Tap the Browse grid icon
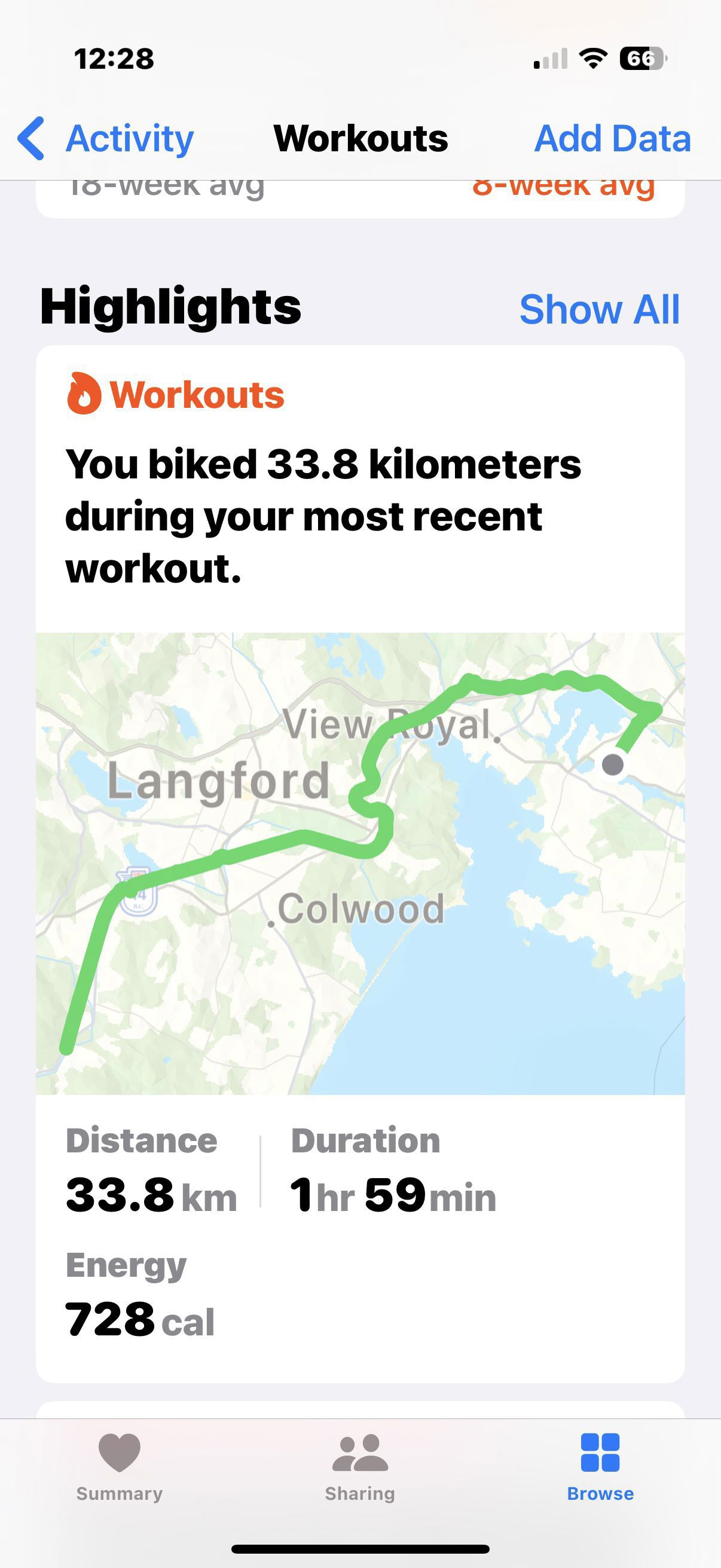Image resolution: width=721 pixels, height=1568 pixels. pyautogui.click(x=600, y=1453)
